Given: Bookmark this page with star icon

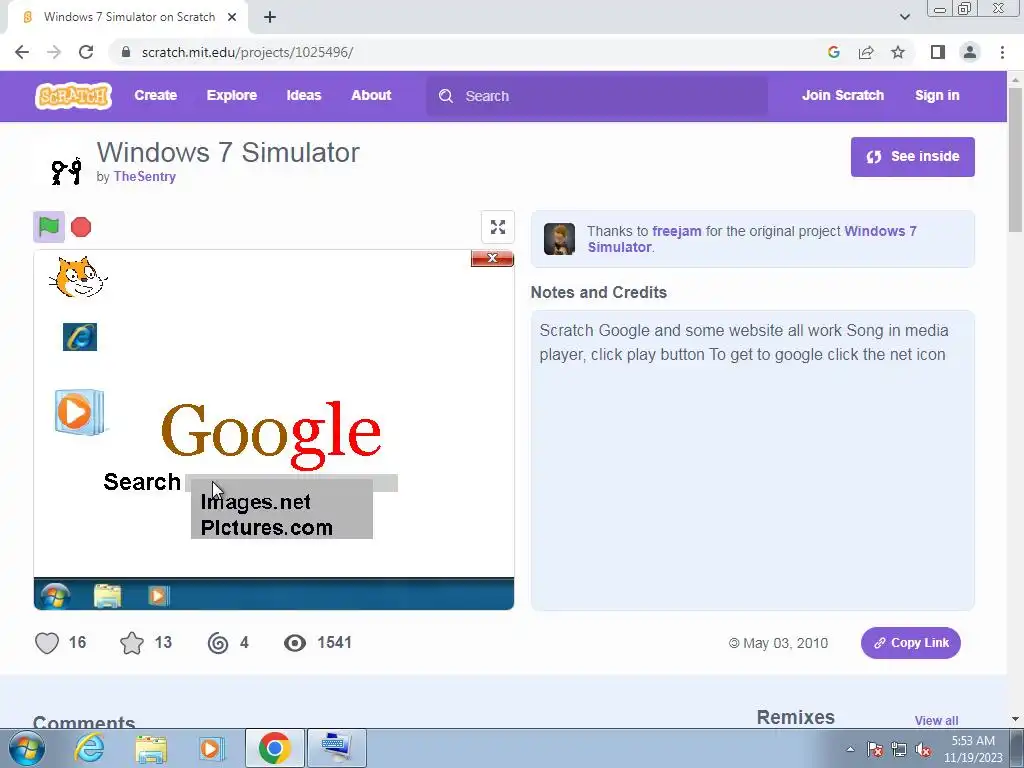Looking at the screenshot, I should point(898,52).
